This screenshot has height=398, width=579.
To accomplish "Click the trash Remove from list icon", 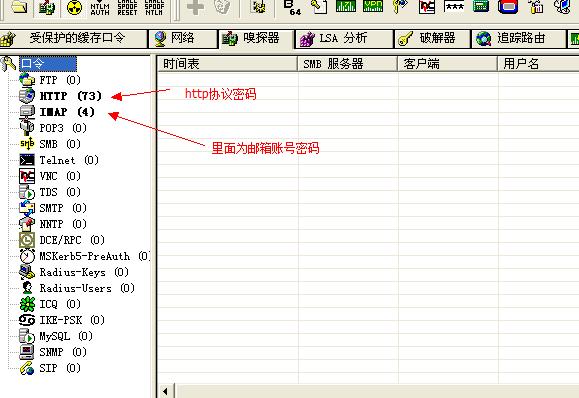I will 222,7.
